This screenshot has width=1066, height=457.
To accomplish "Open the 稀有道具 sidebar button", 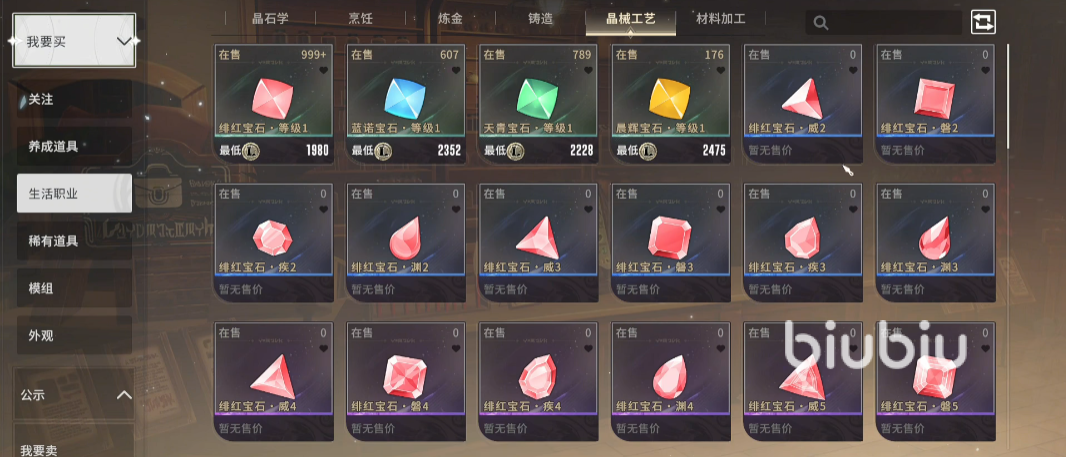I will [x=75, y=241].
